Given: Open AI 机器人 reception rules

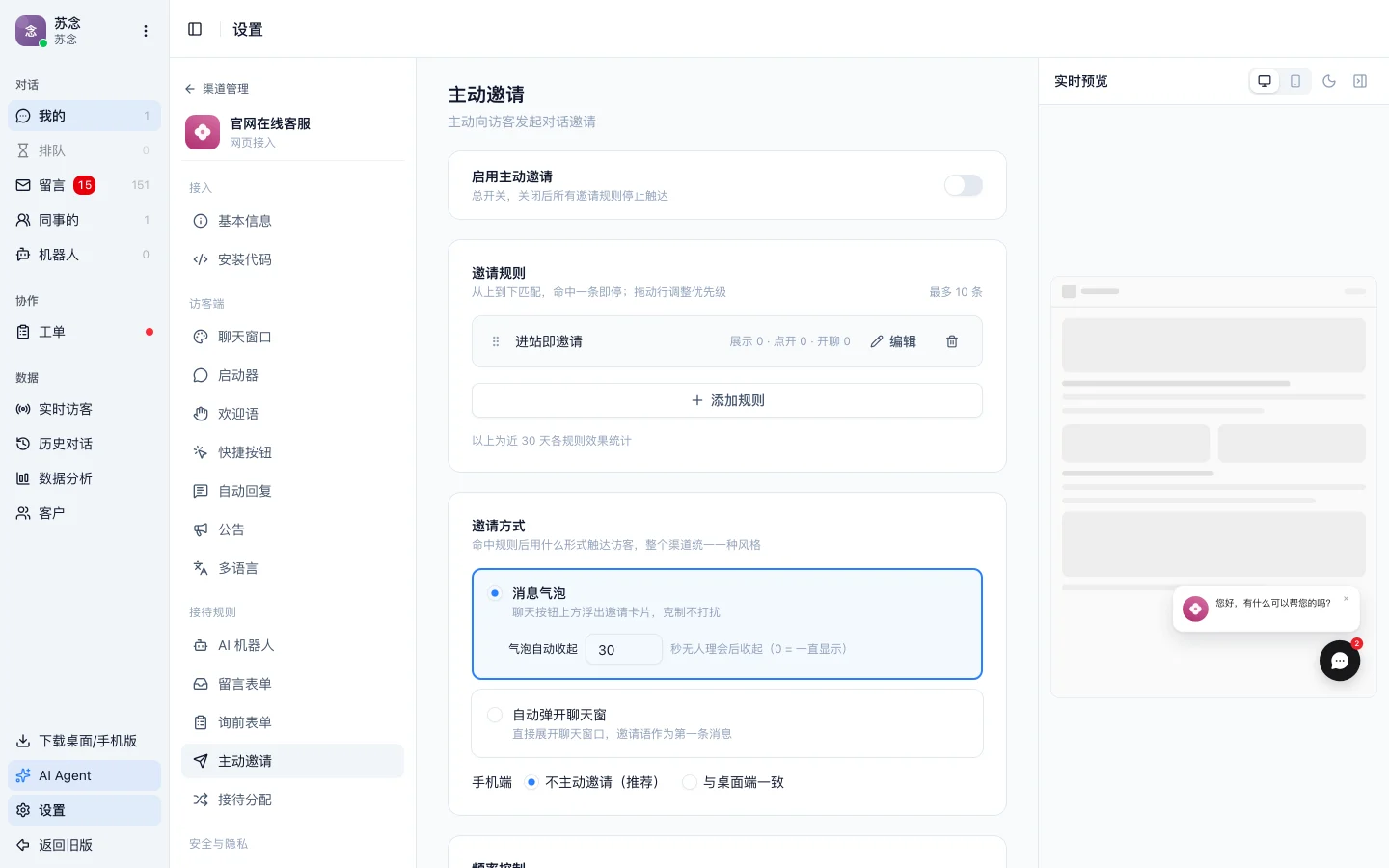Looking at the screenshot, I should tap(292, 645).
